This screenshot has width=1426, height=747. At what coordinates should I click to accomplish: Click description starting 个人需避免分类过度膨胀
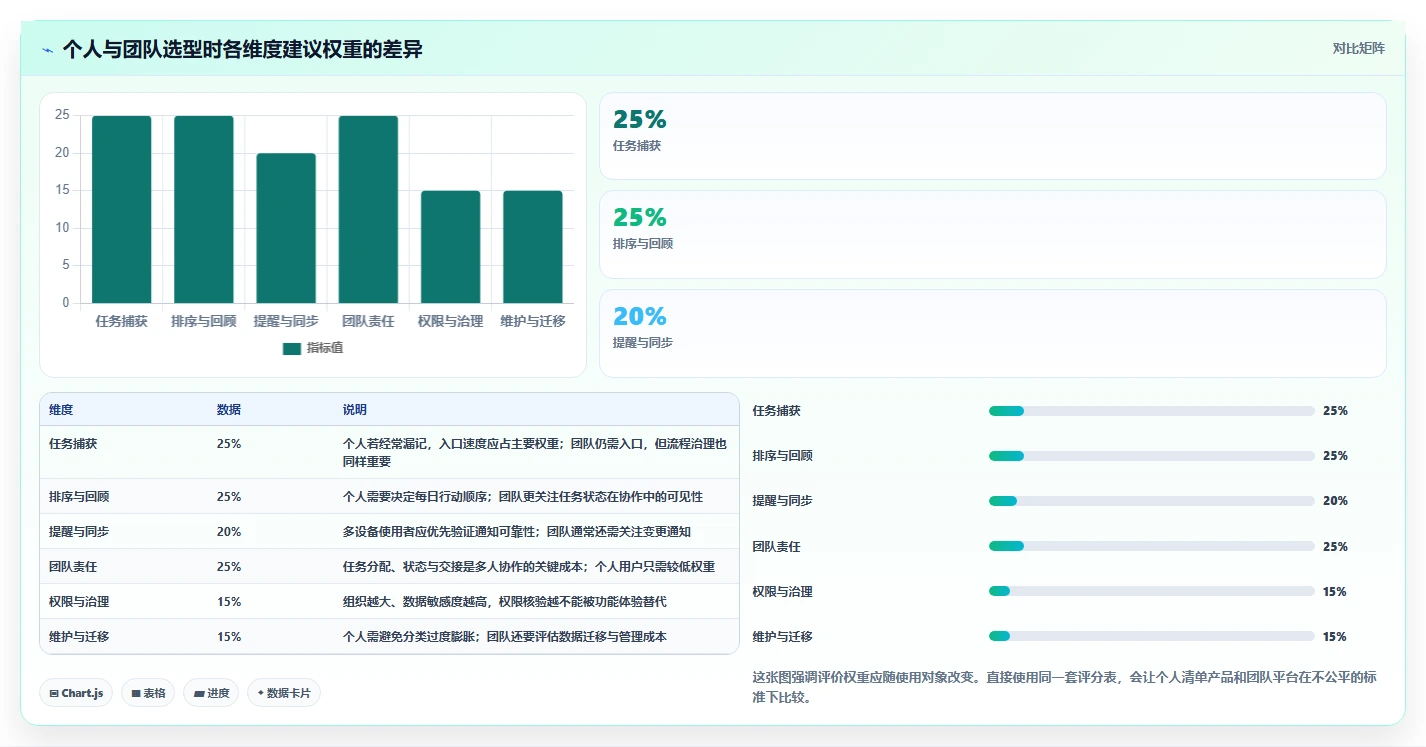click(504, 636)
